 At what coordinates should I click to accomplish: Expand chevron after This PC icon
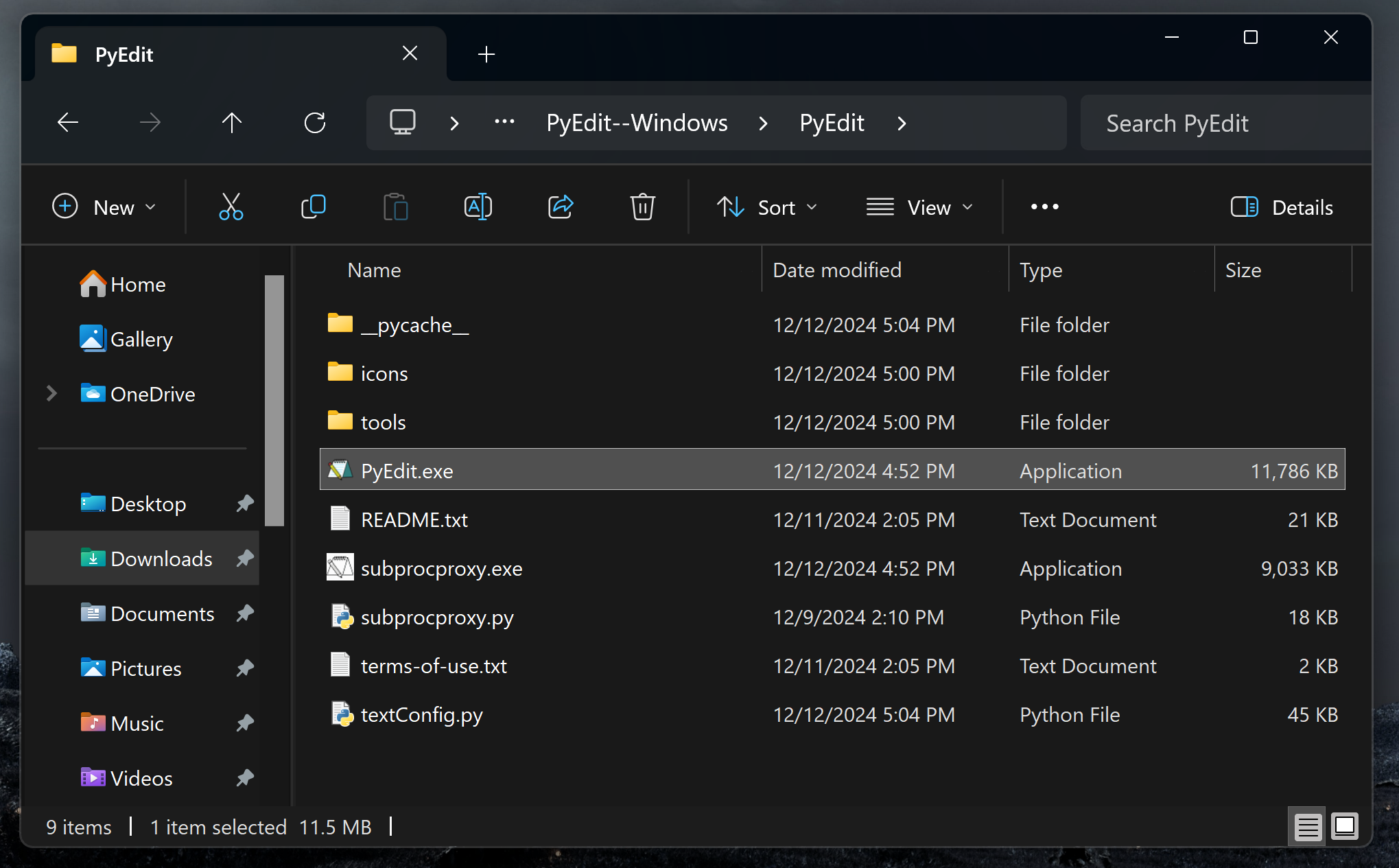point(454,123)
